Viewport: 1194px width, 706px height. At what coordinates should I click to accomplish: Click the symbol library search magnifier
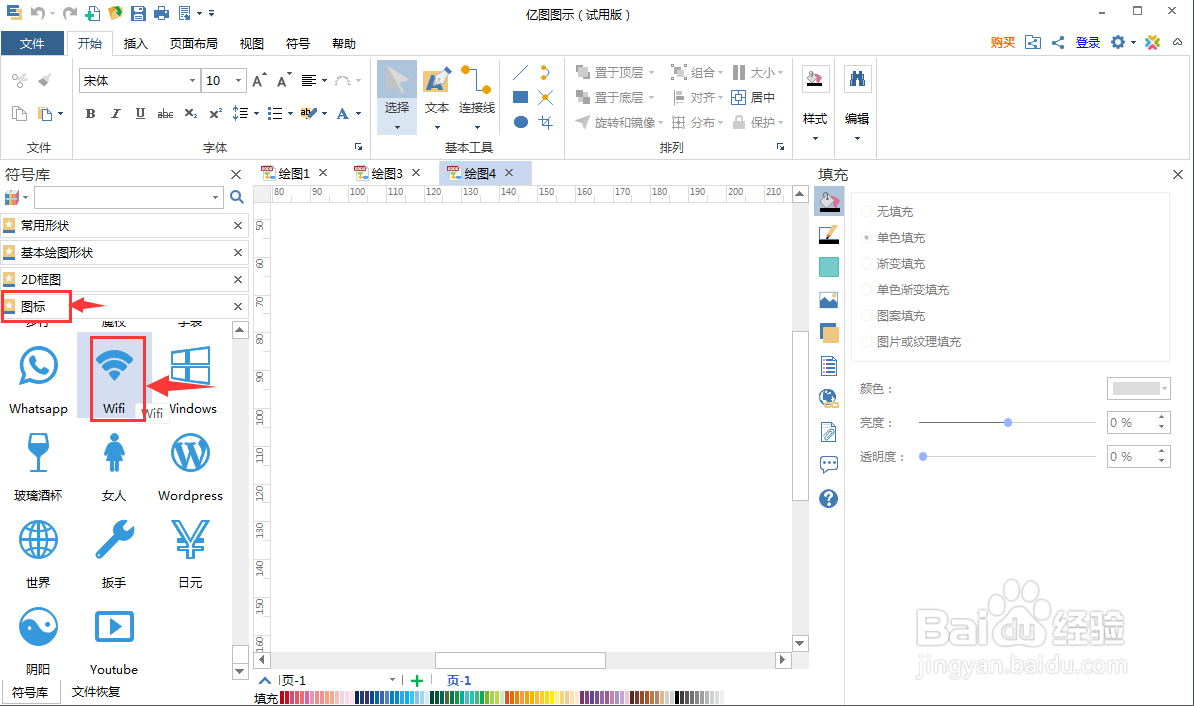coord(237,197)
